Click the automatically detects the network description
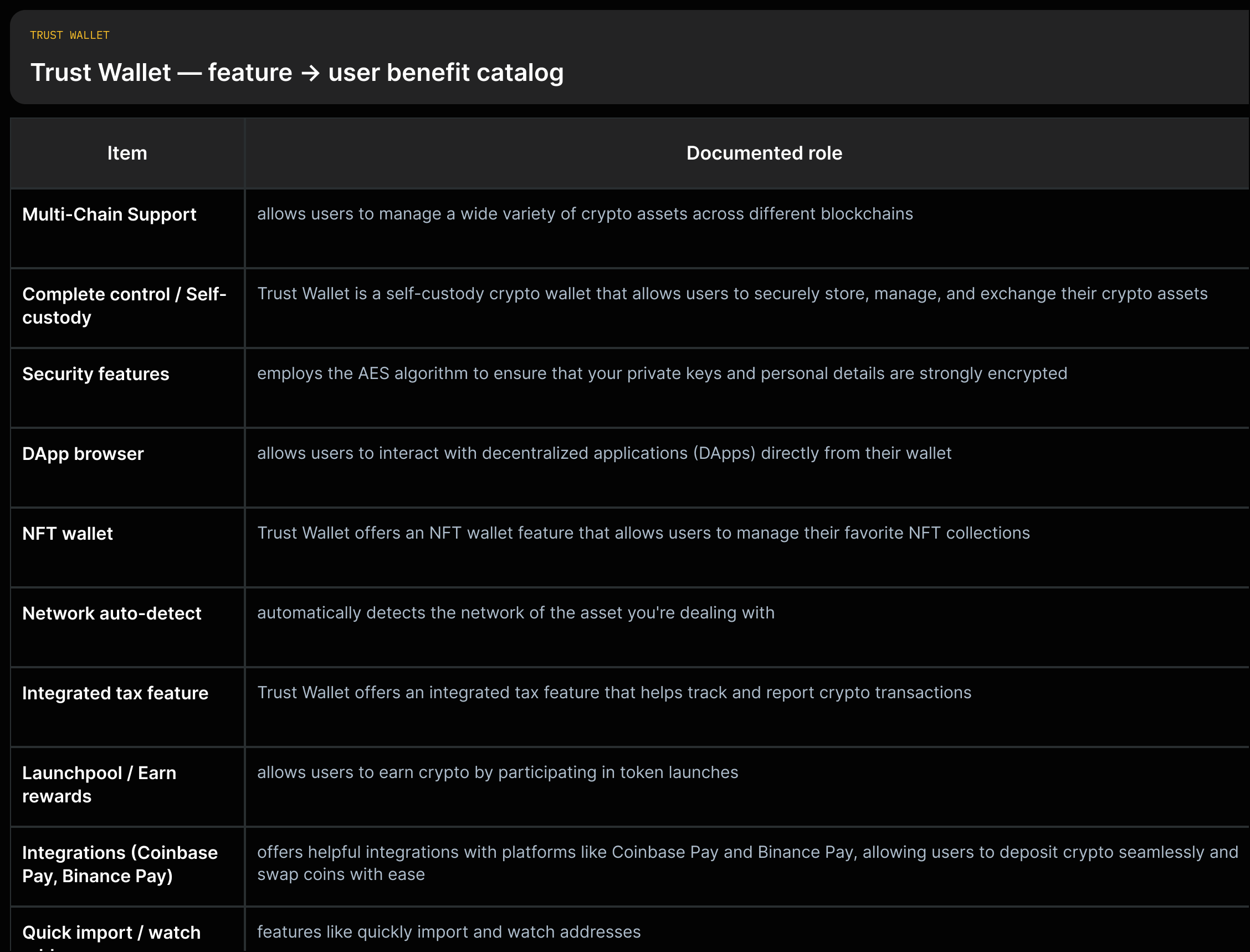 coord(516,613)
